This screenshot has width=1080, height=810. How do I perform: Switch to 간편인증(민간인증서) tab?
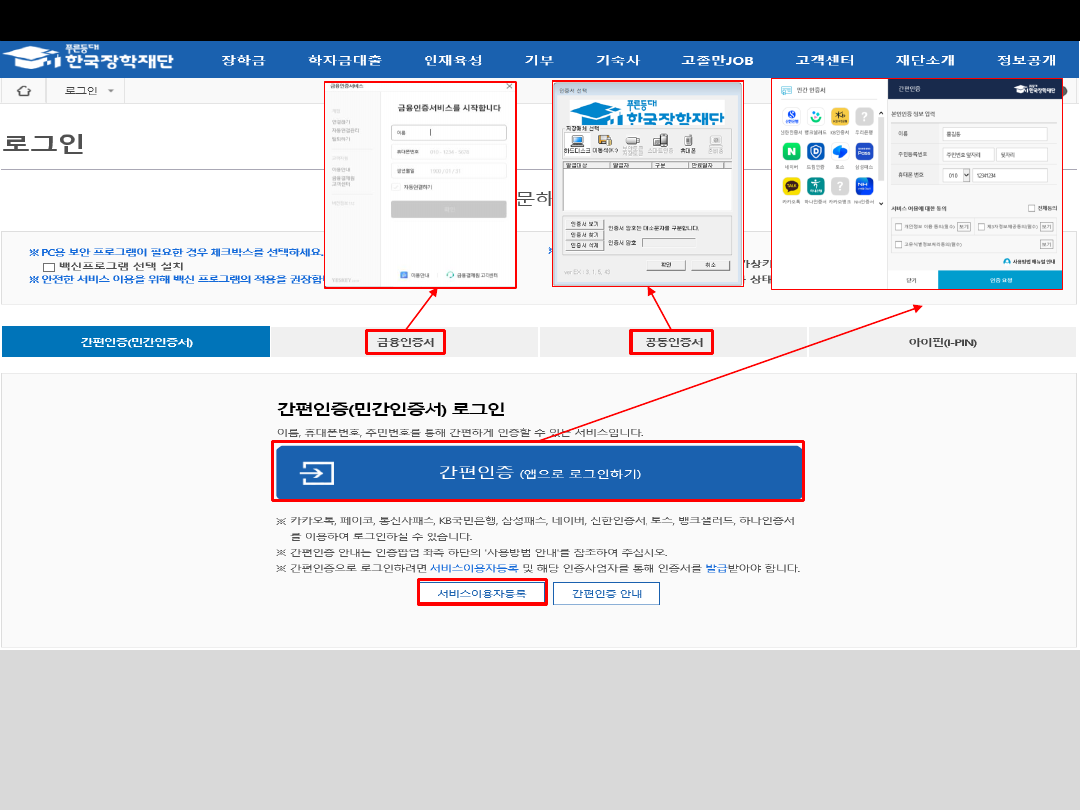coord(136,342)
